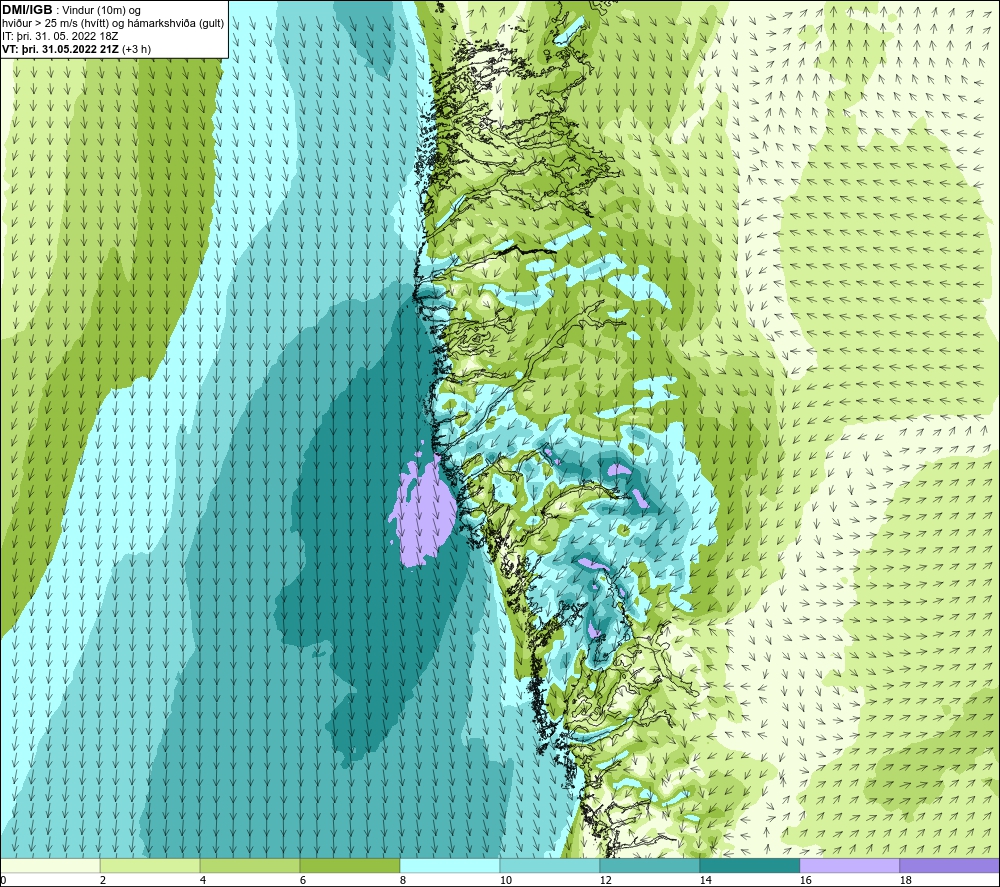Select the 16–18 m/s light purple legend swatch
Image resolution: width=1000 pixels, height=887 pixels.
coord(849,865)
